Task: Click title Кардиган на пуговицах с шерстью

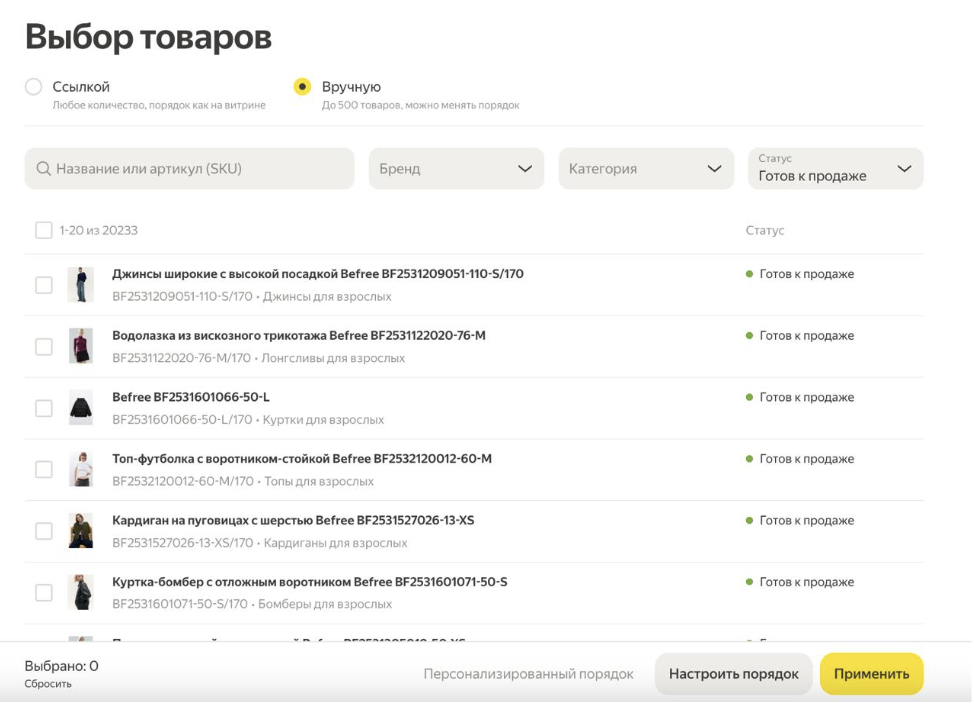Action: (293, 520)
